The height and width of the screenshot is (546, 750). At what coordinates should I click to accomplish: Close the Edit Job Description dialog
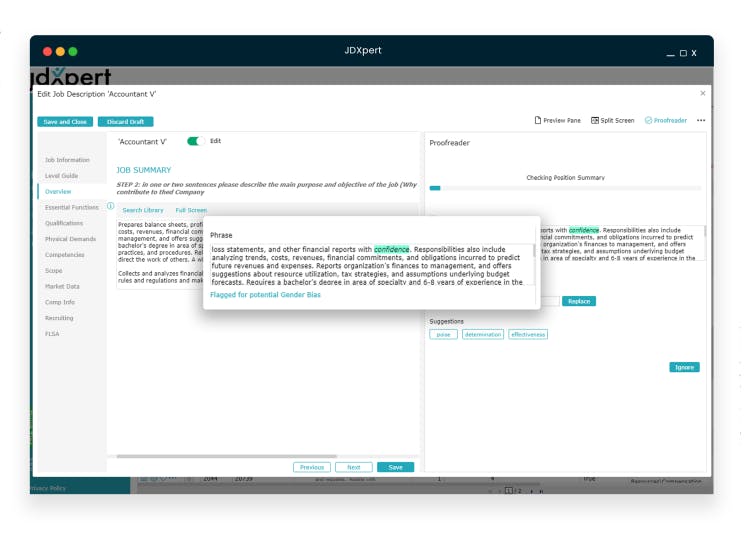tap(703, 93)
